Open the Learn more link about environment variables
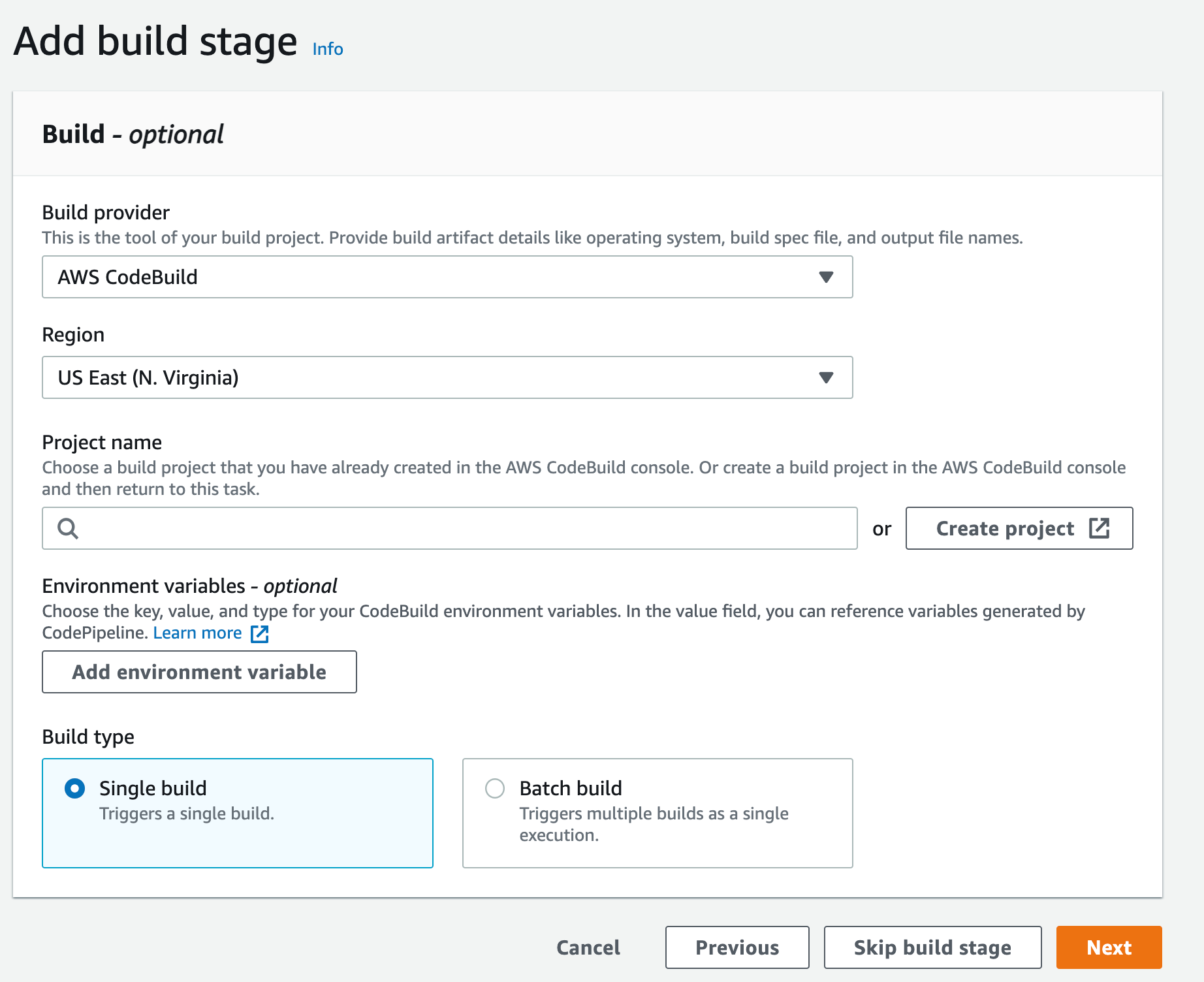Image resolution: width=1204 pixels, height=982 pixels. point(197,633)
